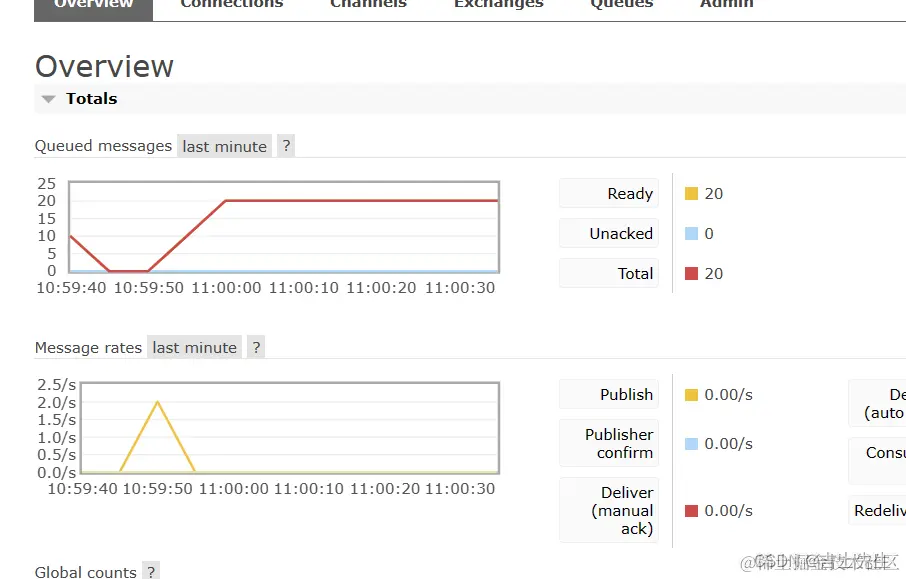Click the yellow Ready color swatch
This screenshot has height=579, width=906.
(x=691, y=194)
